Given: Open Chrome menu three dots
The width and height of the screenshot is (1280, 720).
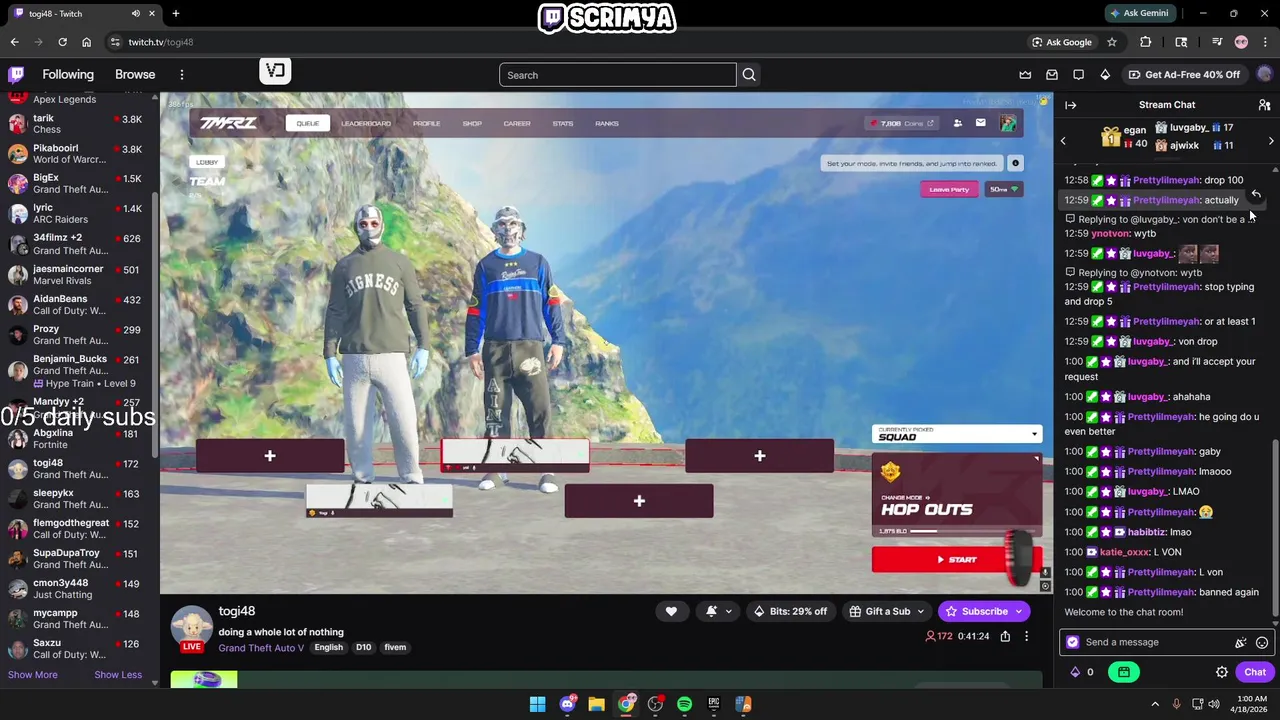Looking at the screenshot, I should coord(1265,42).
